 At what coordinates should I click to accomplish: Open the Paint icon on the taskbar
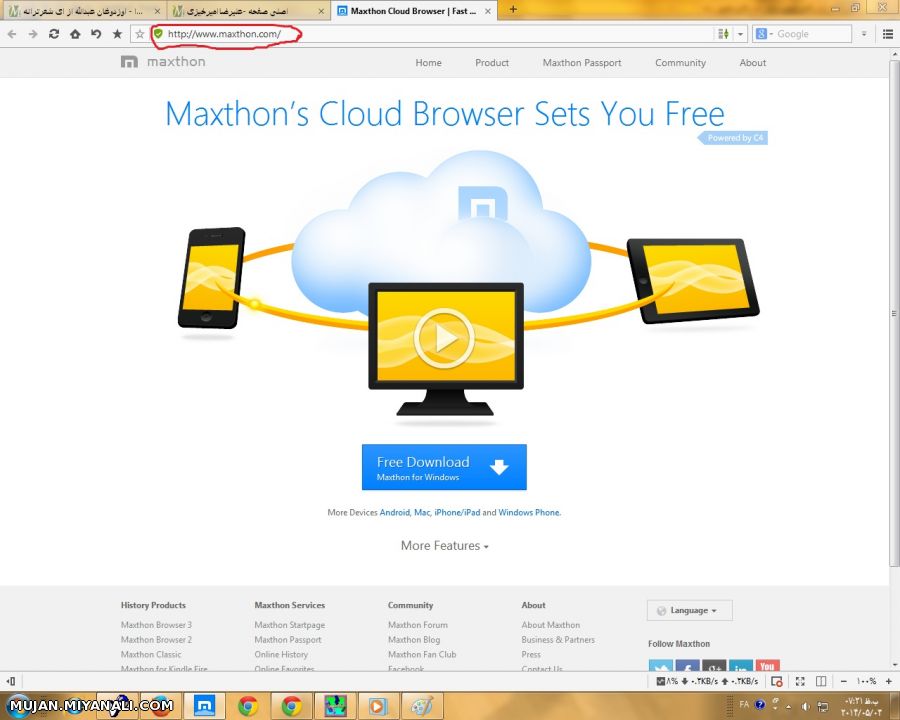421,706
